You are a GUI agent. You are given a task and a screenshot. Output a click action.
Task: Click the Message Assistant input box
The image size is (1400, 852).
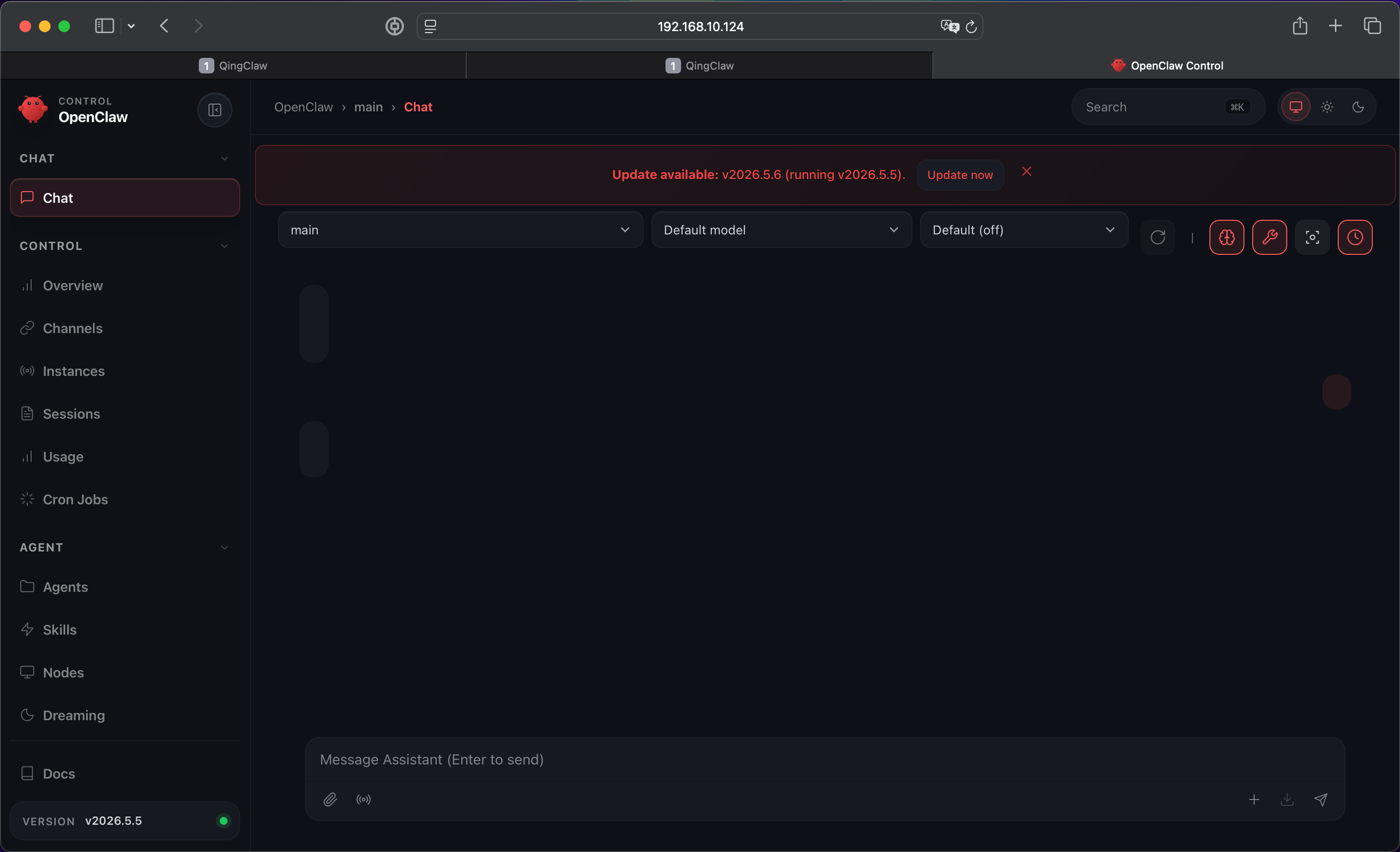pyautogui.click(x=825, y=759)
